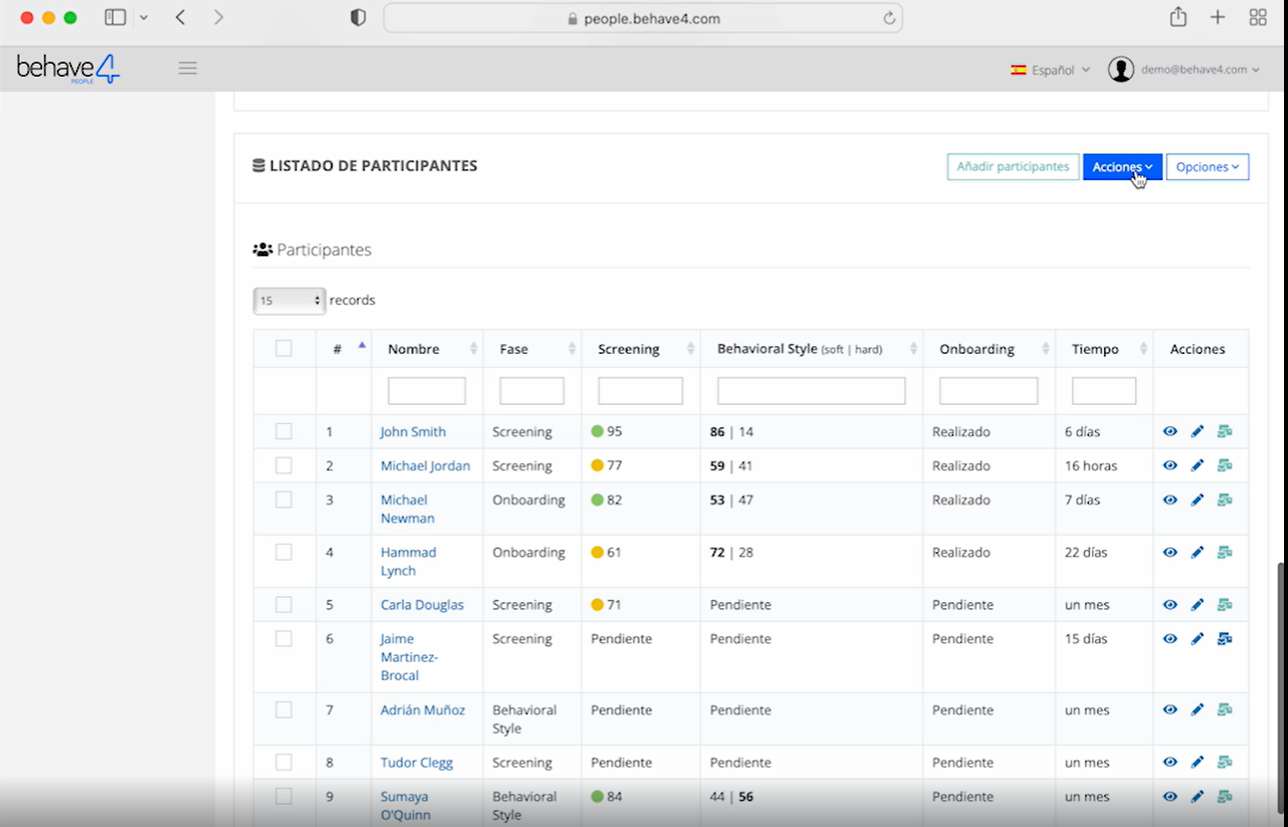
Task: Sort table by Fase column
Action: (532, 349)
